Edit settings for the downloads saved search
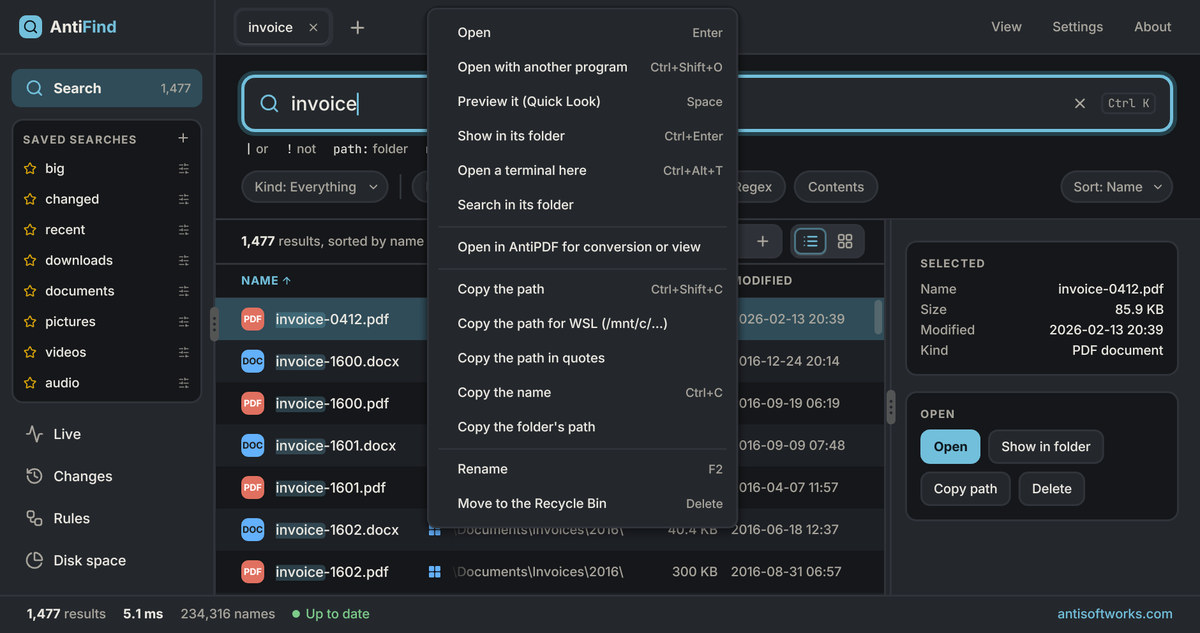Screen dimensions: 1200x633 click(183, 260)
